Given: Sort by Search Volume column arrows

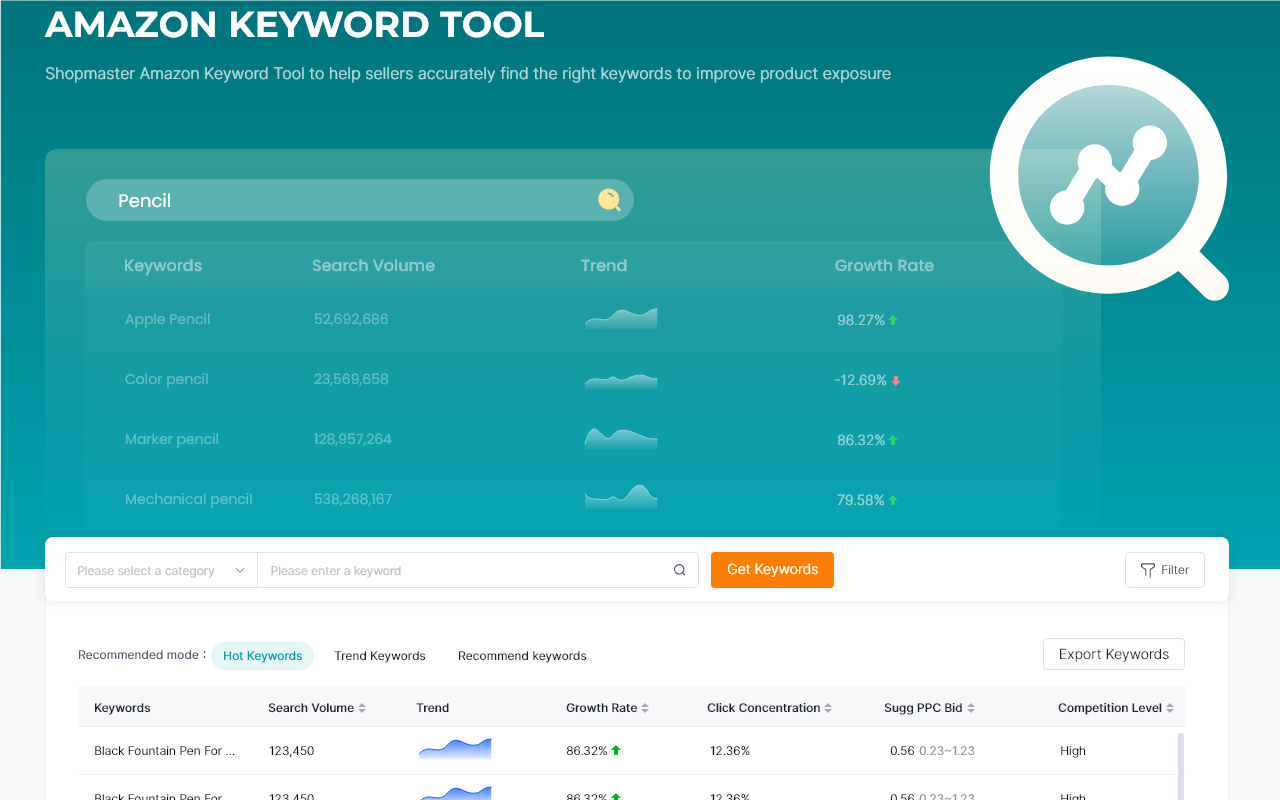Looking at the screenshot, I should tap(362, 708).
